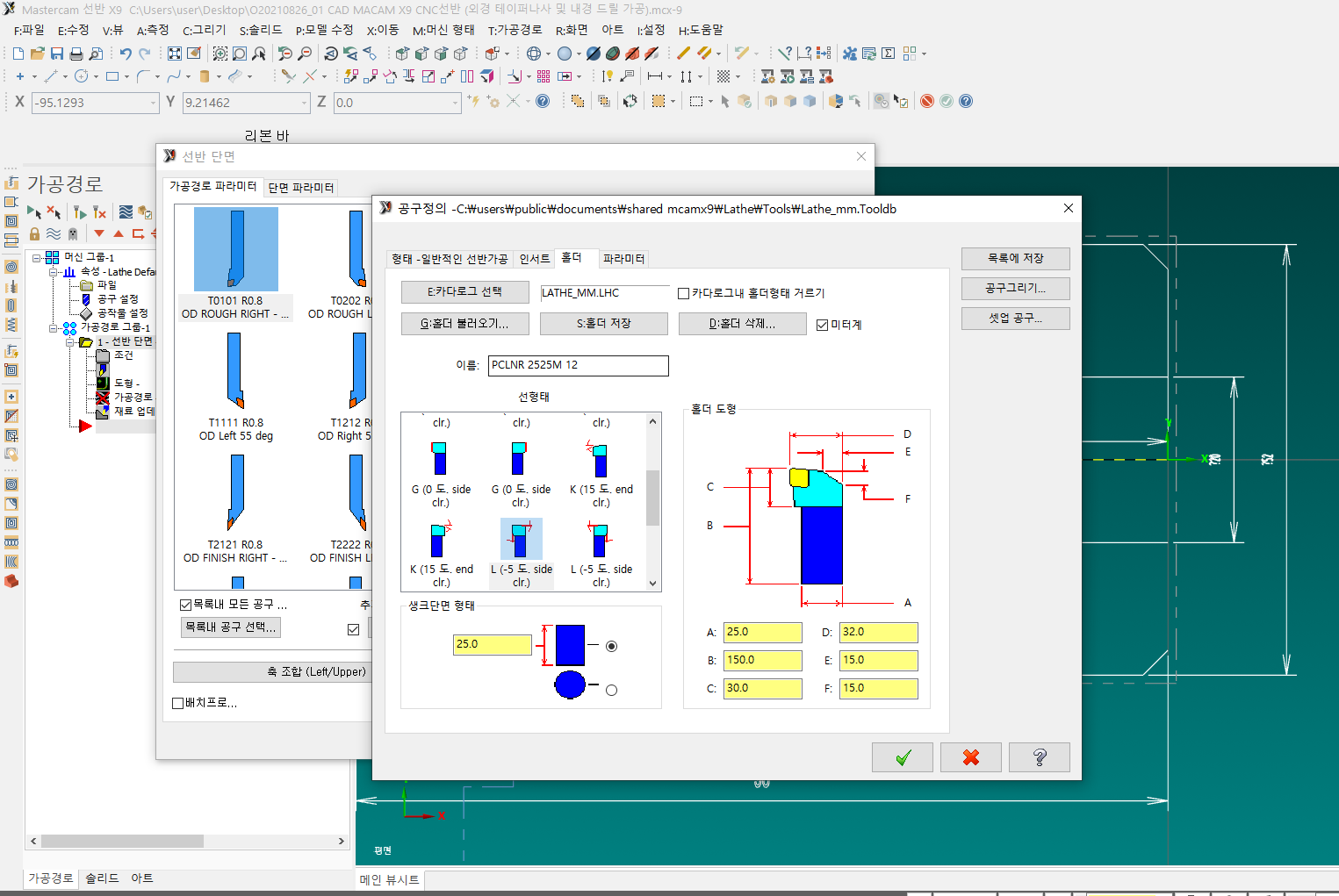Click the red solid block icon in sidebar
The width and height of the screenshot is (1339, 896).
(11, 581)
